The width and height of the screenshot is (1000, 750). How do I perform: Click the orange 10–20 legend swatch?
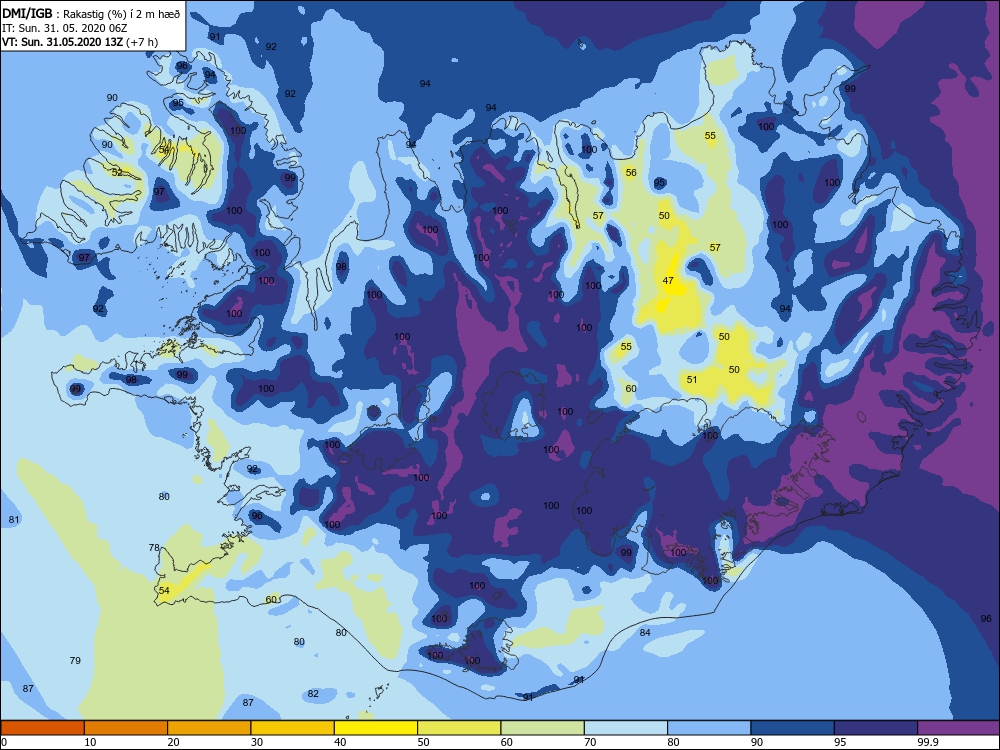[126, 728]
